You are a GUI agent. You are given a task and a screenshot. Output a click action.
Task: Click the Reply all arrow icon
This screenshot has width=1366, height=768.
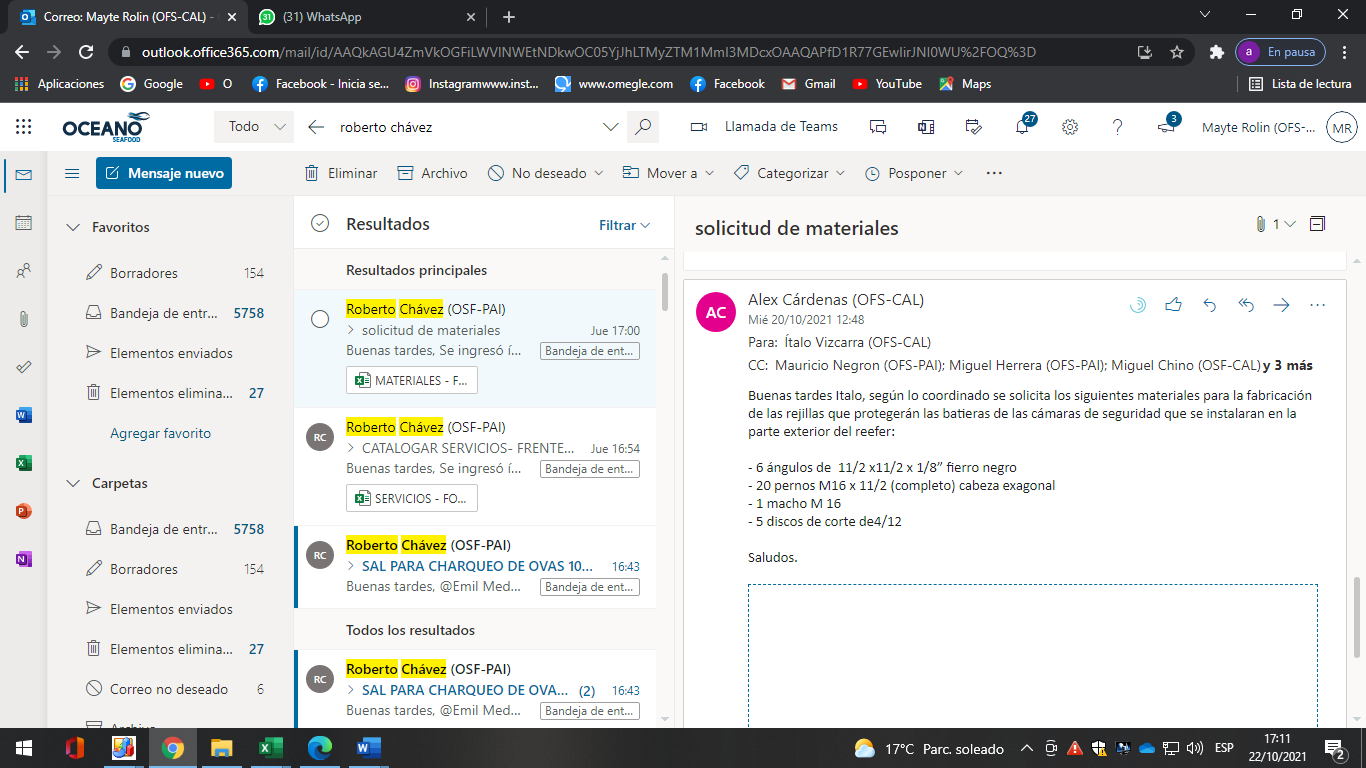click(1245, 305)
